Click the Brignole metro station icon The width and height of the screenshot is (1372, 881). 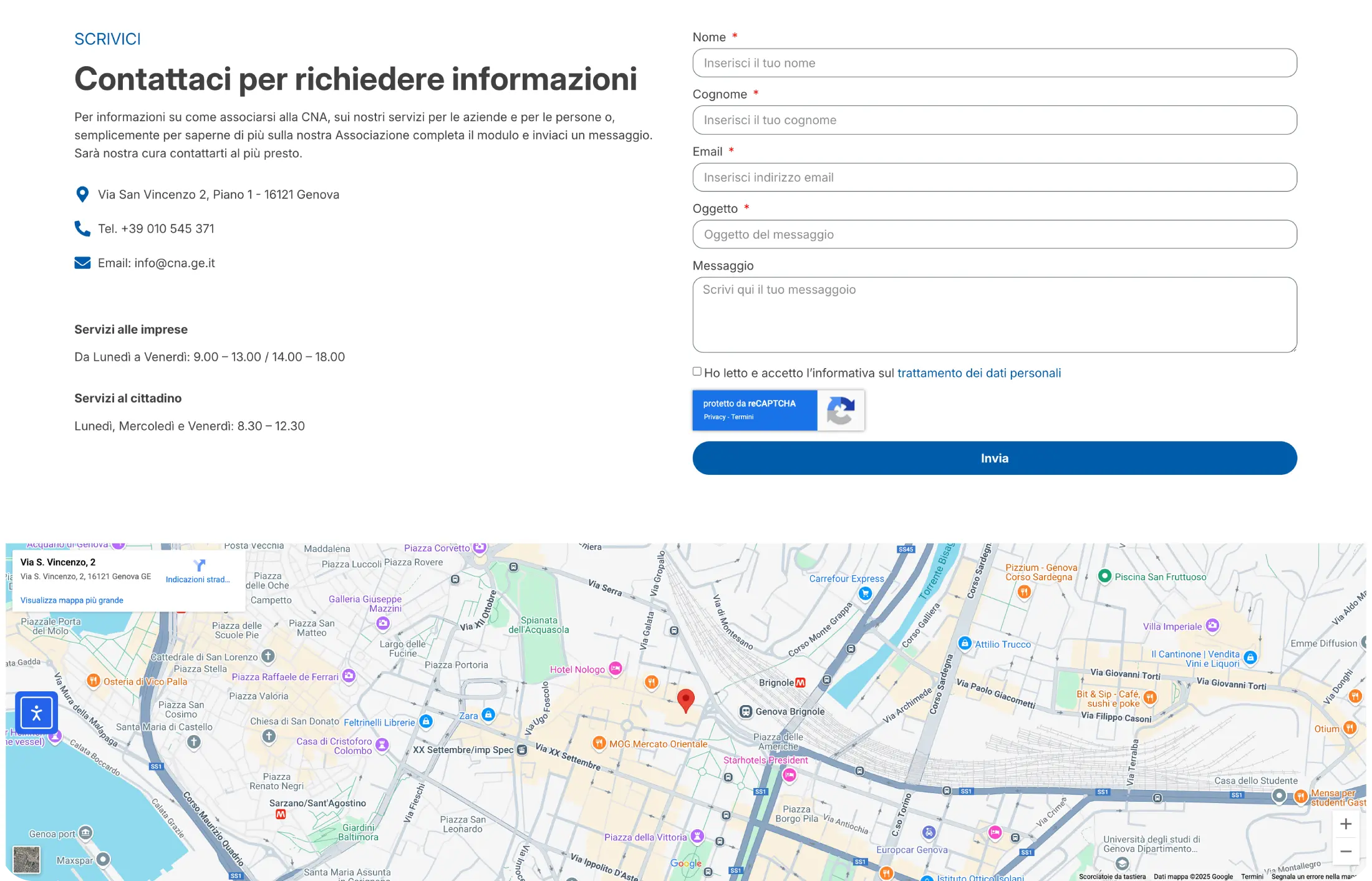click(x=800, y=683)
